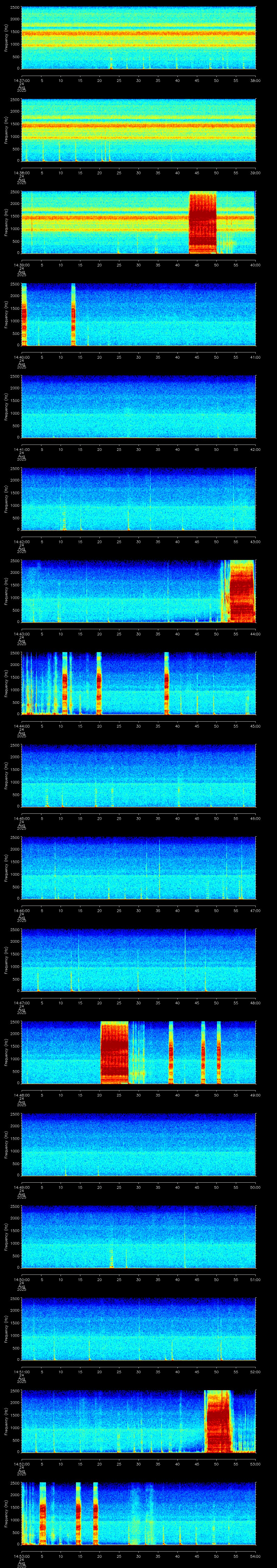This screenshot has width=277, height=1568.
Task: Click the burst near 20 s in 14:44:00 spectrogram
Action: 99,683
